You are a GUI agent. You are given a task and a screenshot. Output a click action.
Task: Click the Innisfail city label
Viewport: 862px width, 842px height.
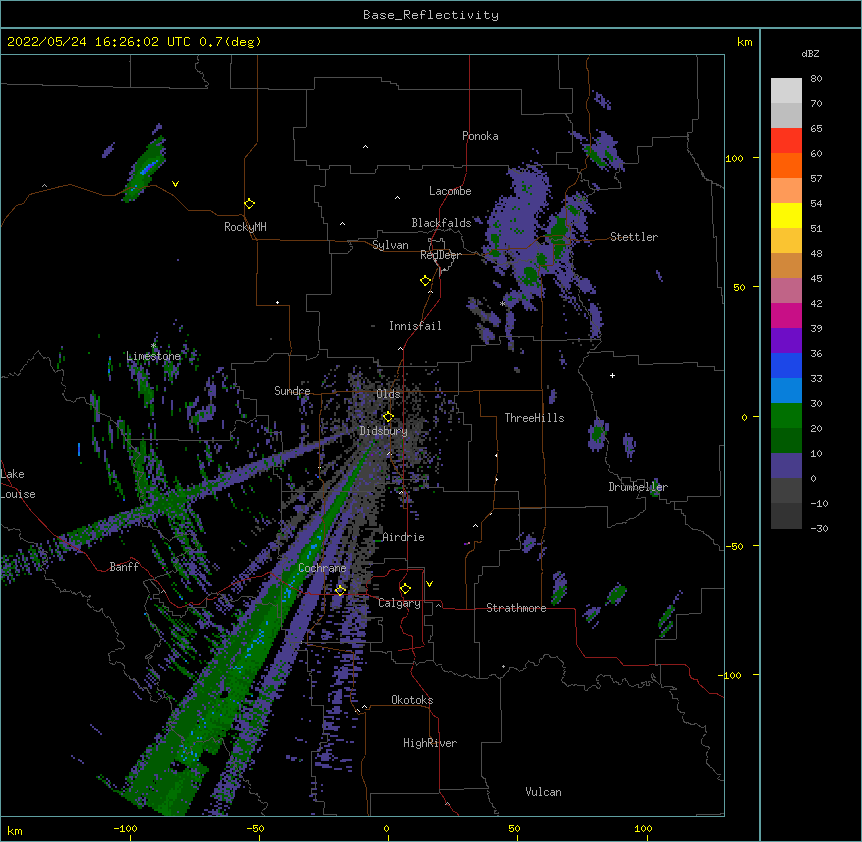point(415,326)
